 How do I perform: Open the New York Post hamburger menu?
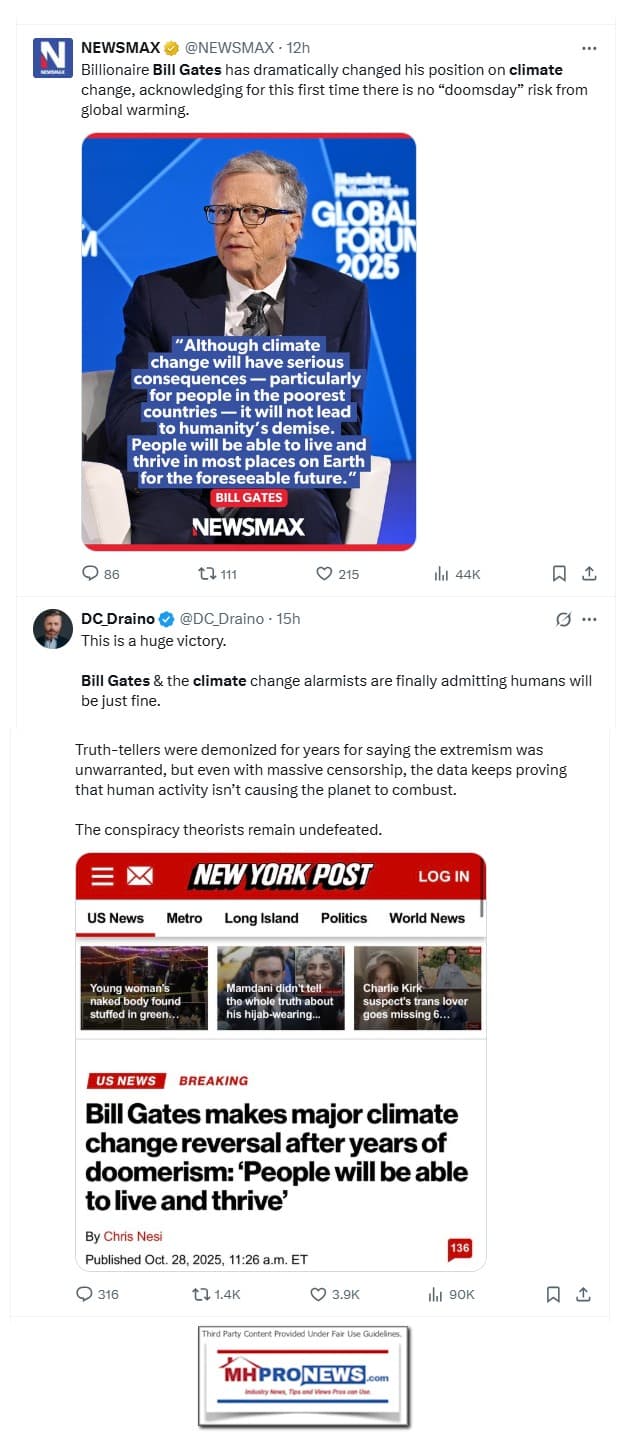click(102, 876)
